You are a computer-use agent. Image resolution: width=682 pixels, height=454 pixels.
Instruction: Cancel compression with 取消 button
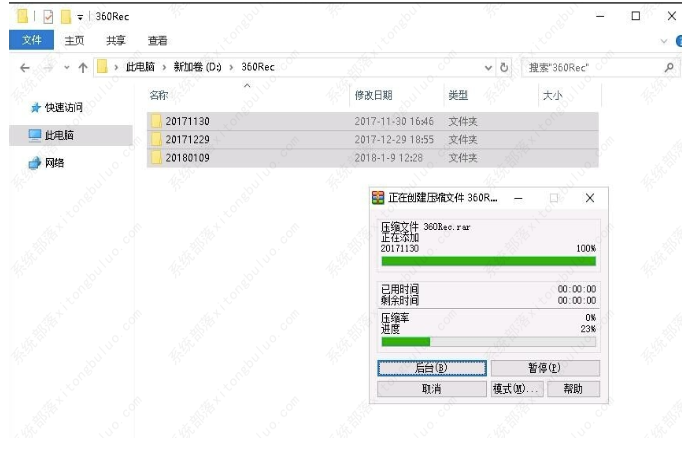[431, 389]
